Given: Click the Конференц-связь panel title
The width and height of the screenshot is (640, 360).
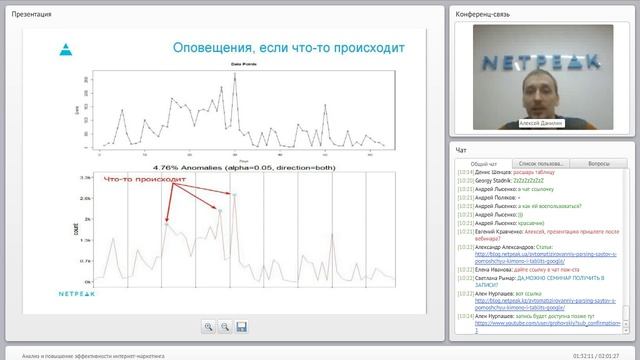Looking at the screenshot, I should coord(482,14).
